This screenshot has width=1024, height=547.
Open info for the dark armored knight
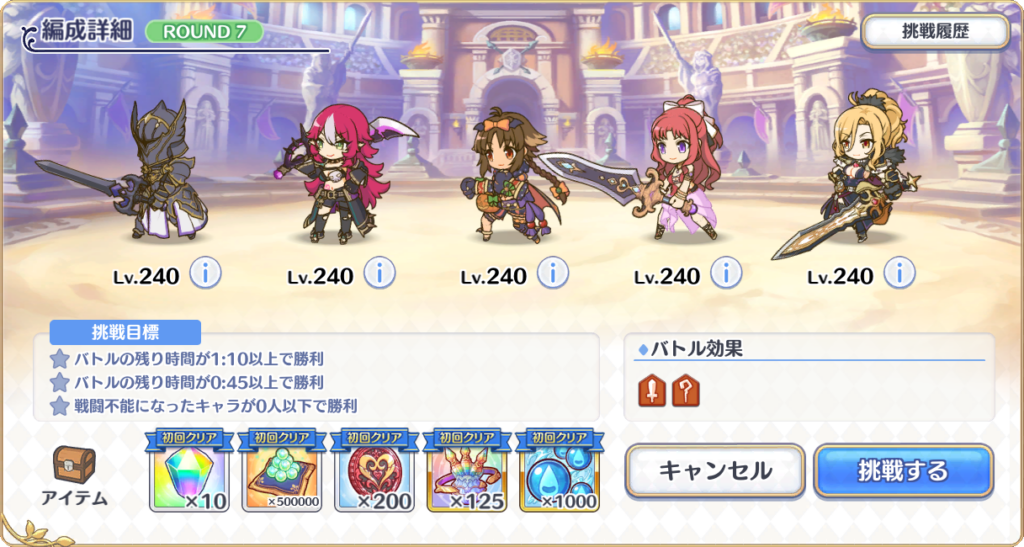pos(206,273)
